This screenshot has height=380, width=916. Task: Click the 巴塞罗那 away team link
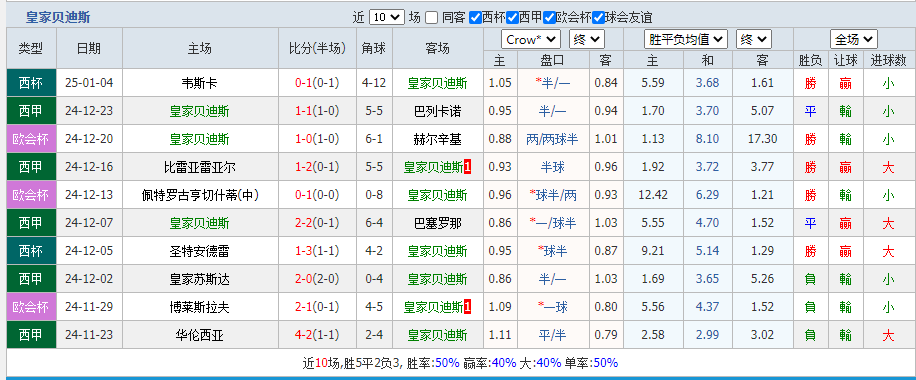coord(438,223)
